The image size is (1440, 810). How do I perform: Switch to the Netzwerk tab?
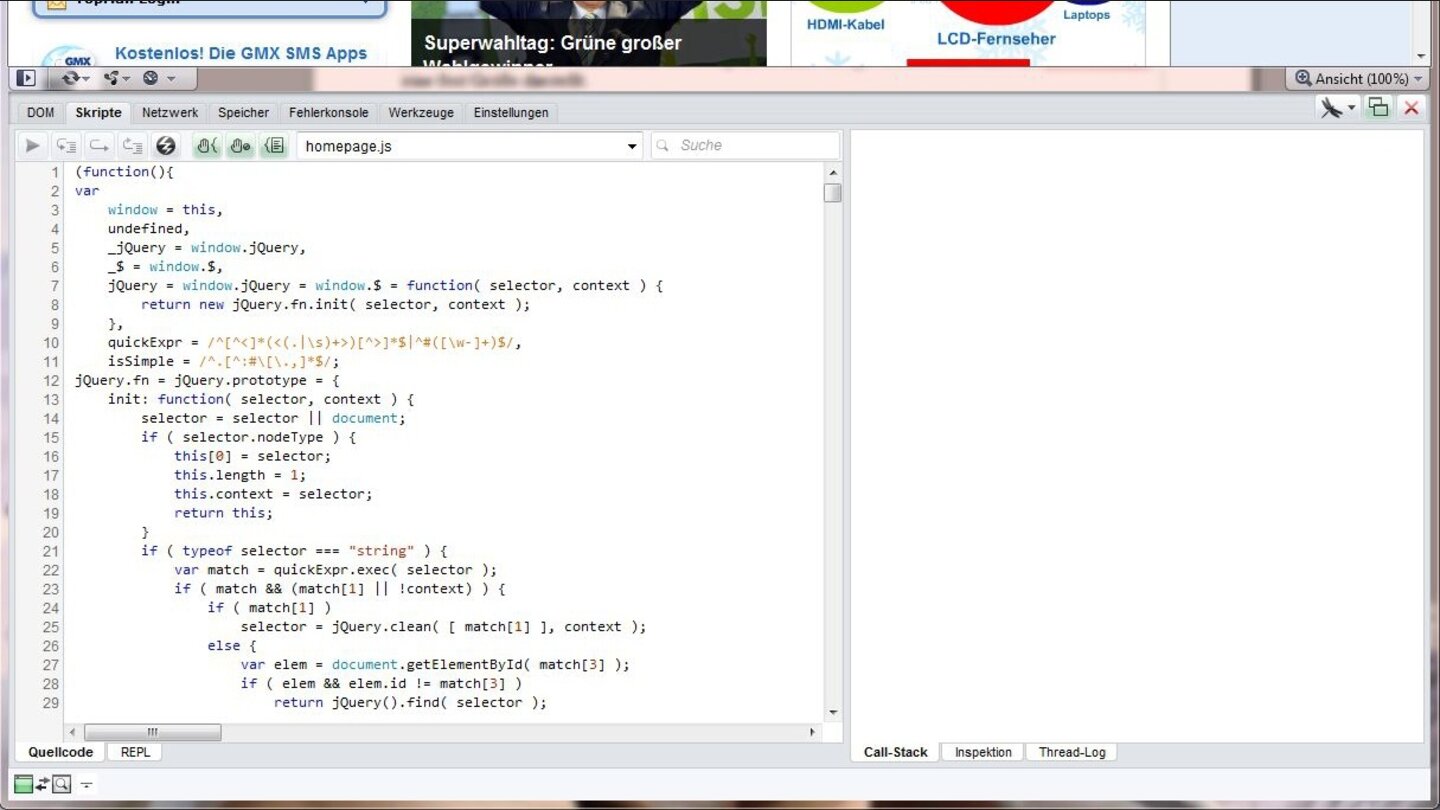(x=170, y=113)
